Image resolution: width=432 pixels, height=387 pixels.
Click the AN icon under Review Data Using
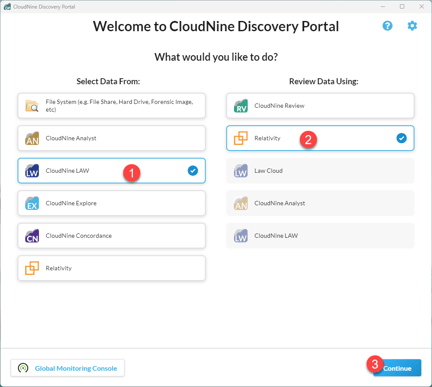241,203
